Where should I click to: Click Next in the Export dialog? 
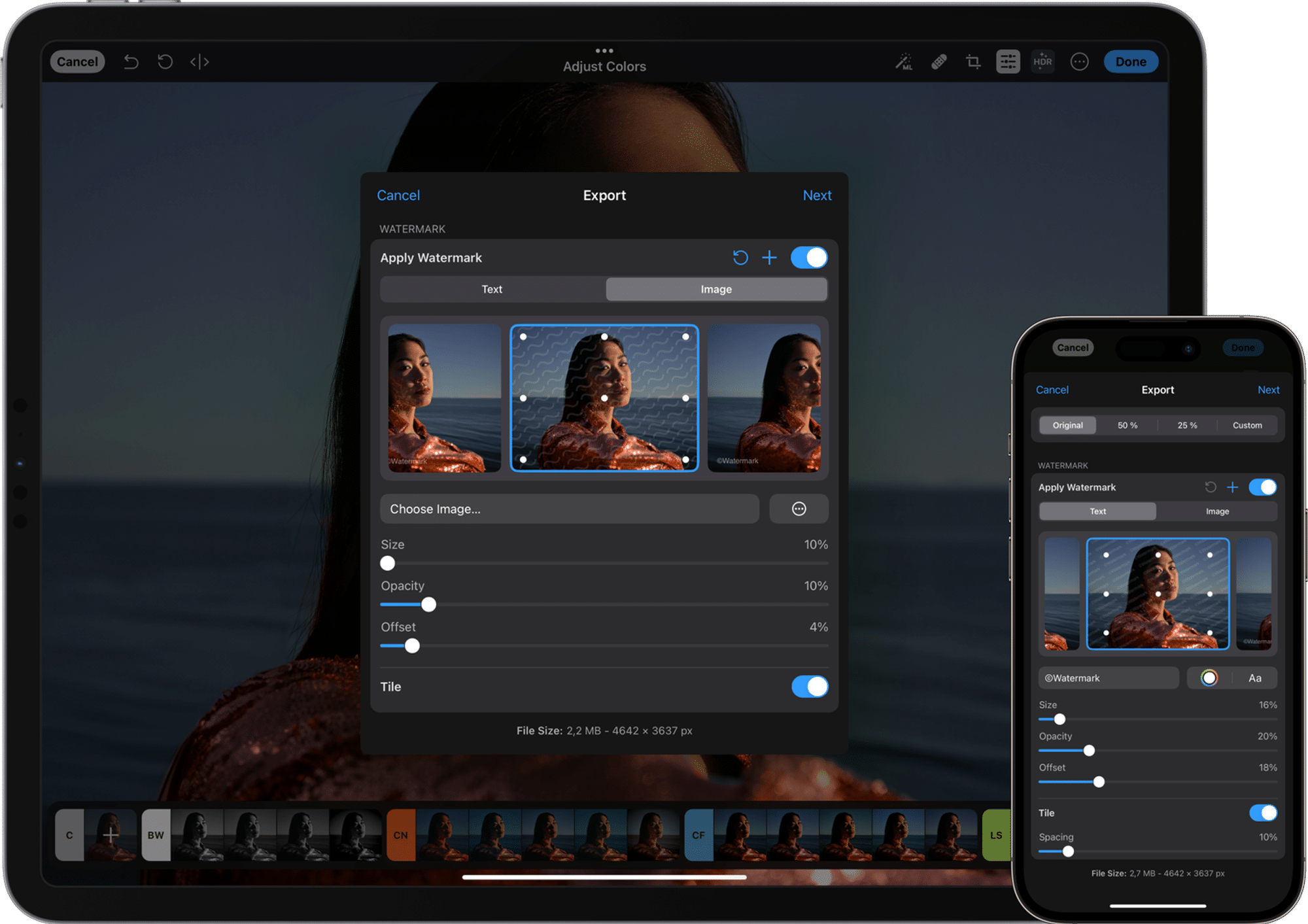pyautogui.click(x=817, y=195)
